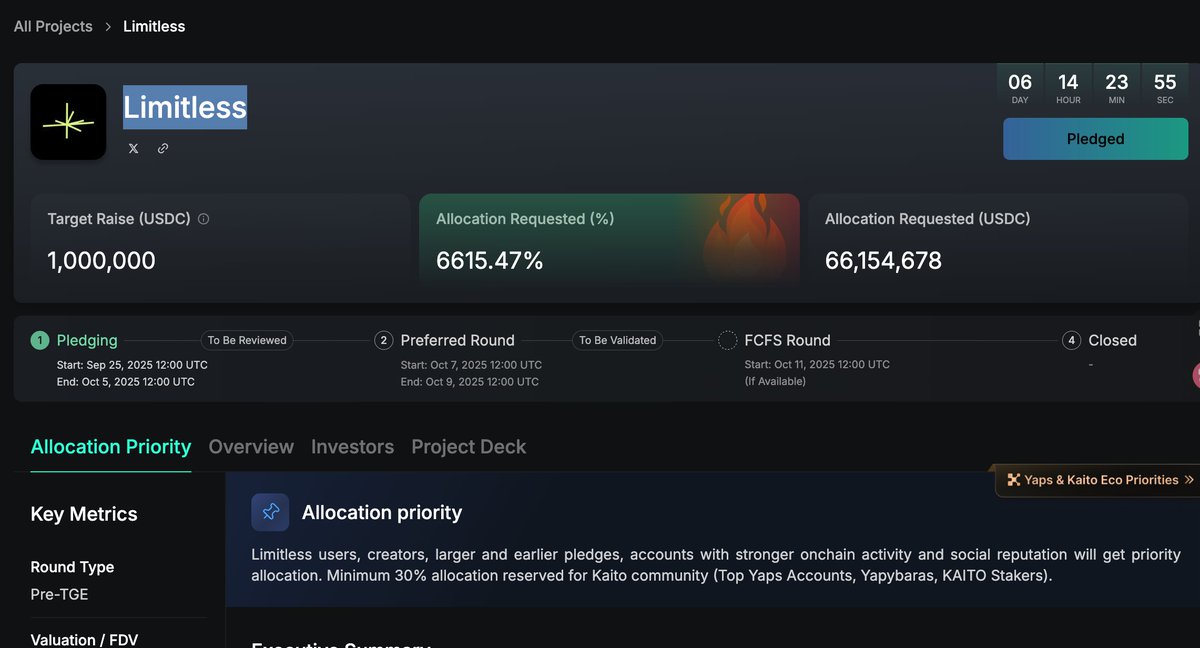Click the pin icon beside Allocation priority

coord(270,512)
